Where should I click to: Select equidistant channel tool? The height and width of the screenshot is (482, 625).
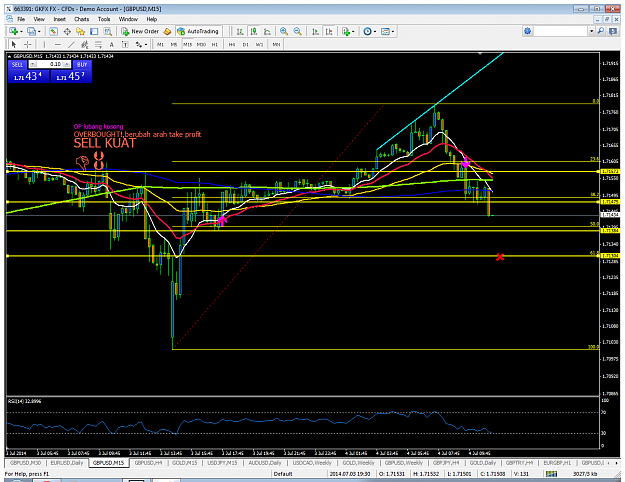85,45
